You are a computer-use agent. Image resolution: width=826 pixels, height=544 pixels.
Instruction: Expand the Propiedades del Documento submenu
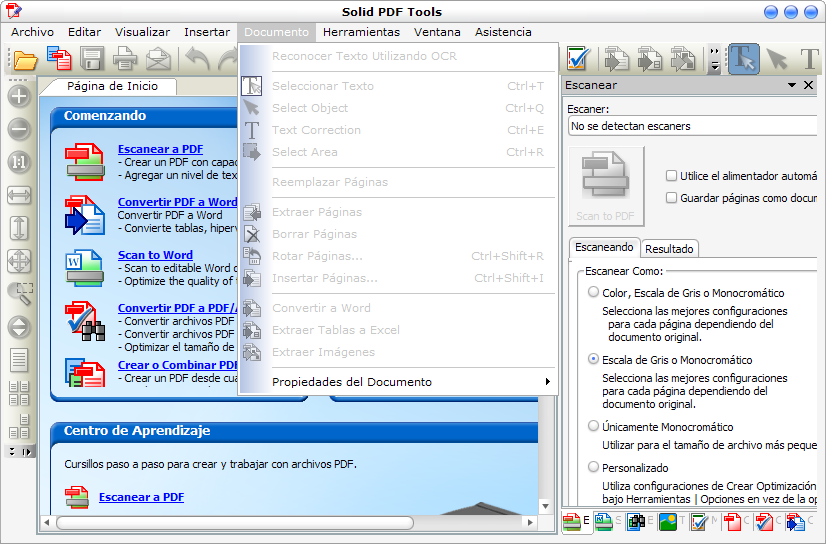547,382
